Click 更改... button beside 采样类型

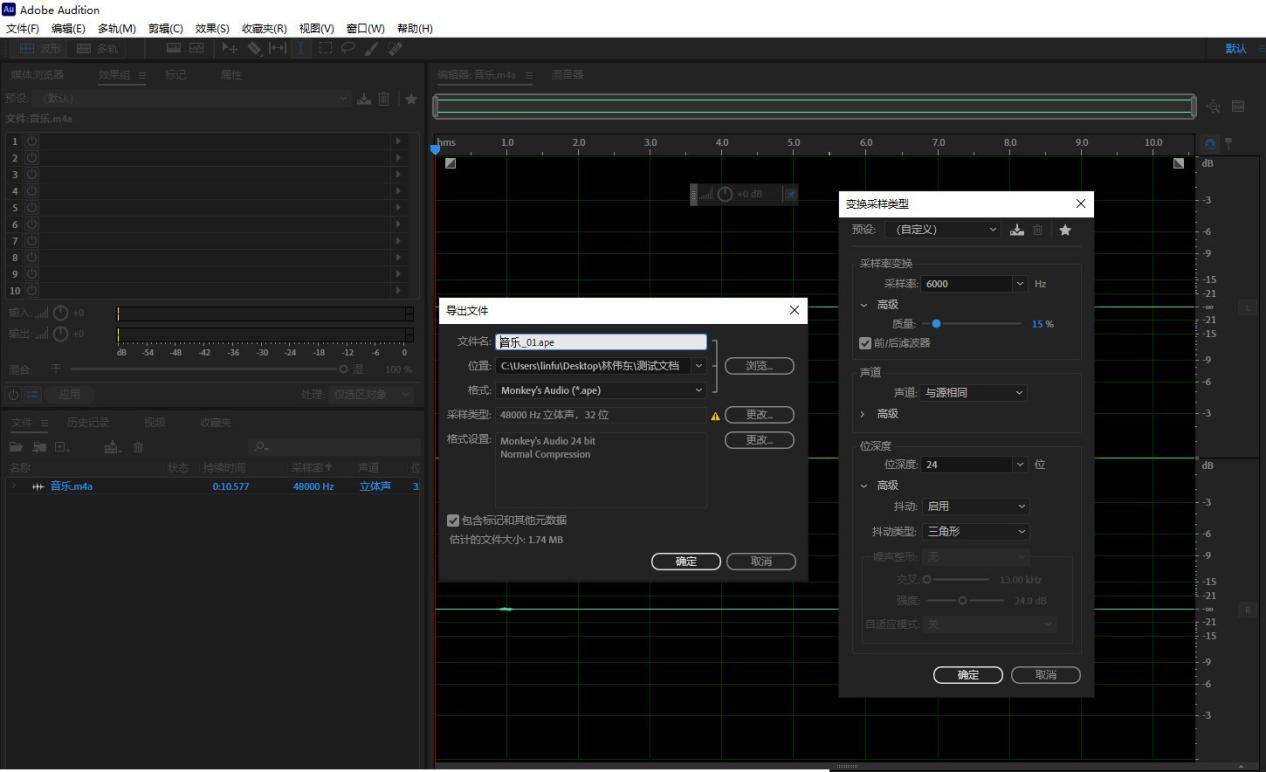click(760, 415)
